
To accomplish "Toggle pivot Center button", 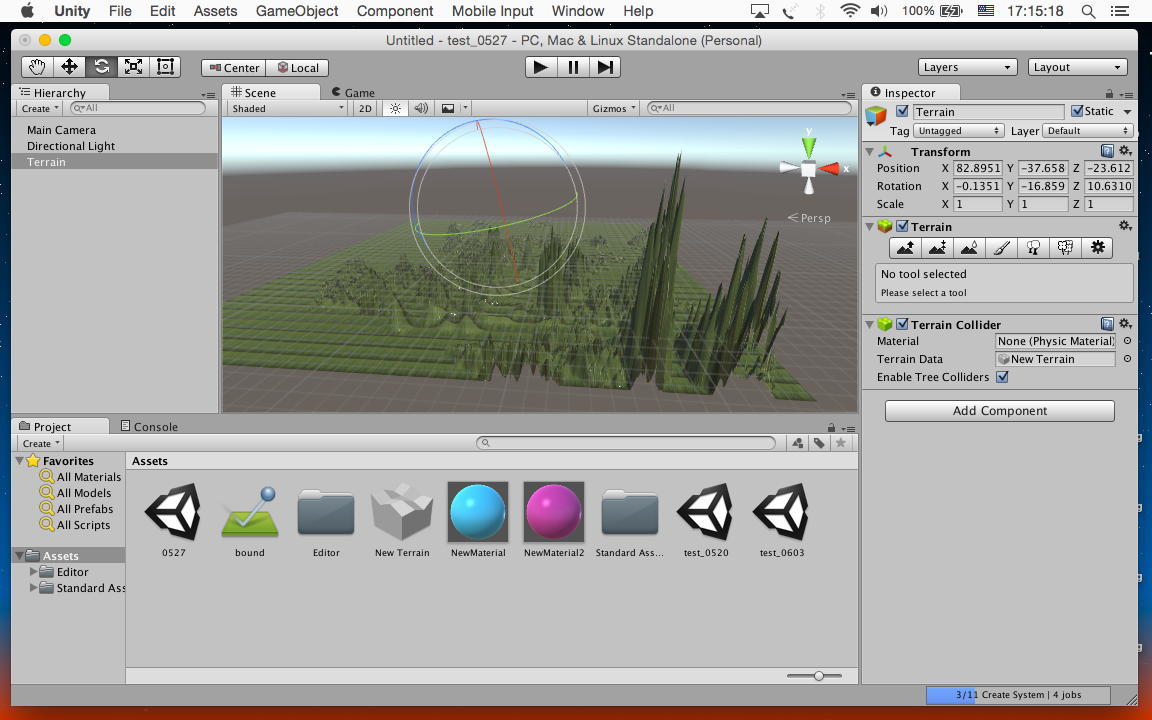I will [x=234, y=68].
